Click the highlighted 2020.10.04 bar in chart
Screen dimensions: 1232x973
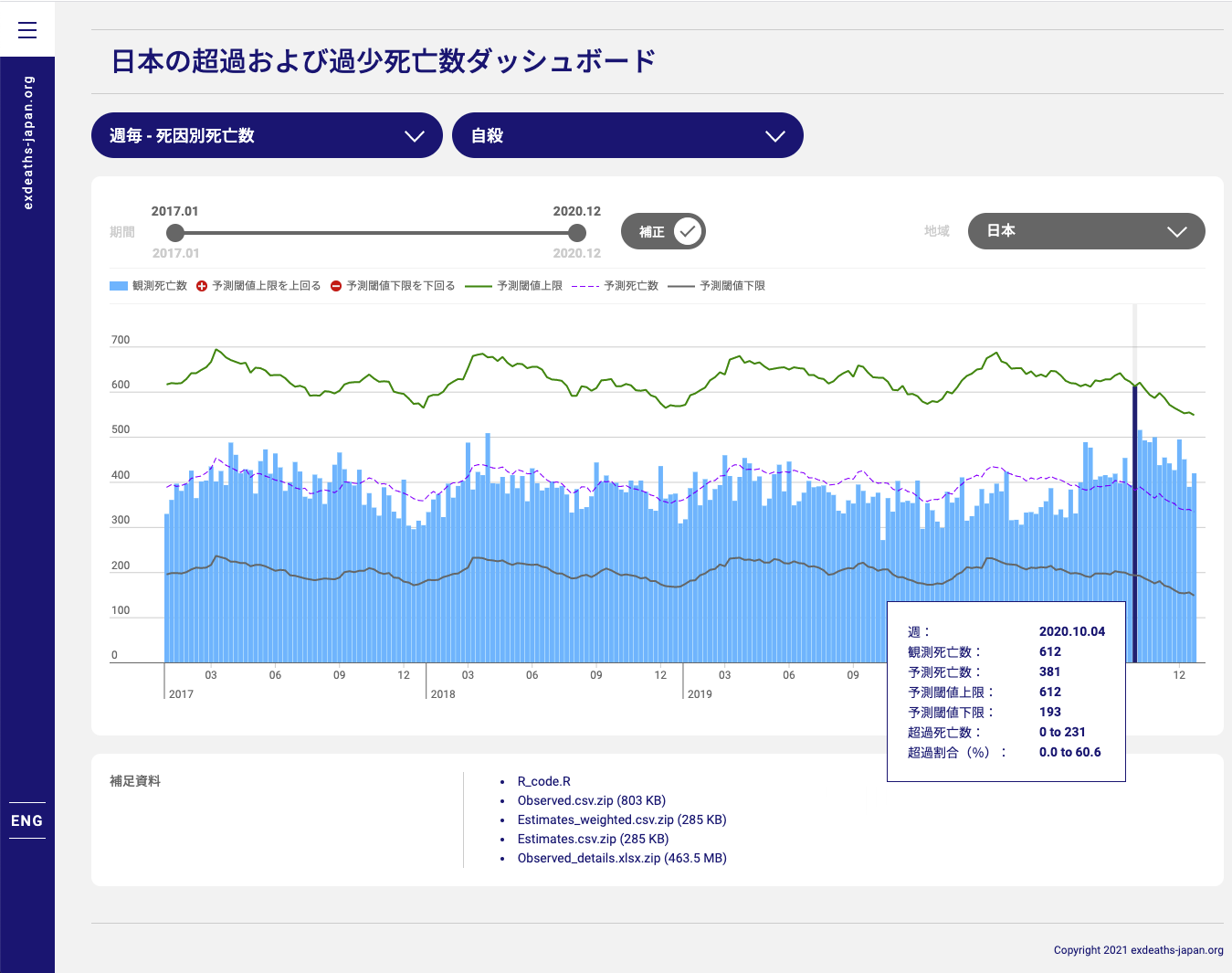pyautogui.click(x=1135, y=524)
